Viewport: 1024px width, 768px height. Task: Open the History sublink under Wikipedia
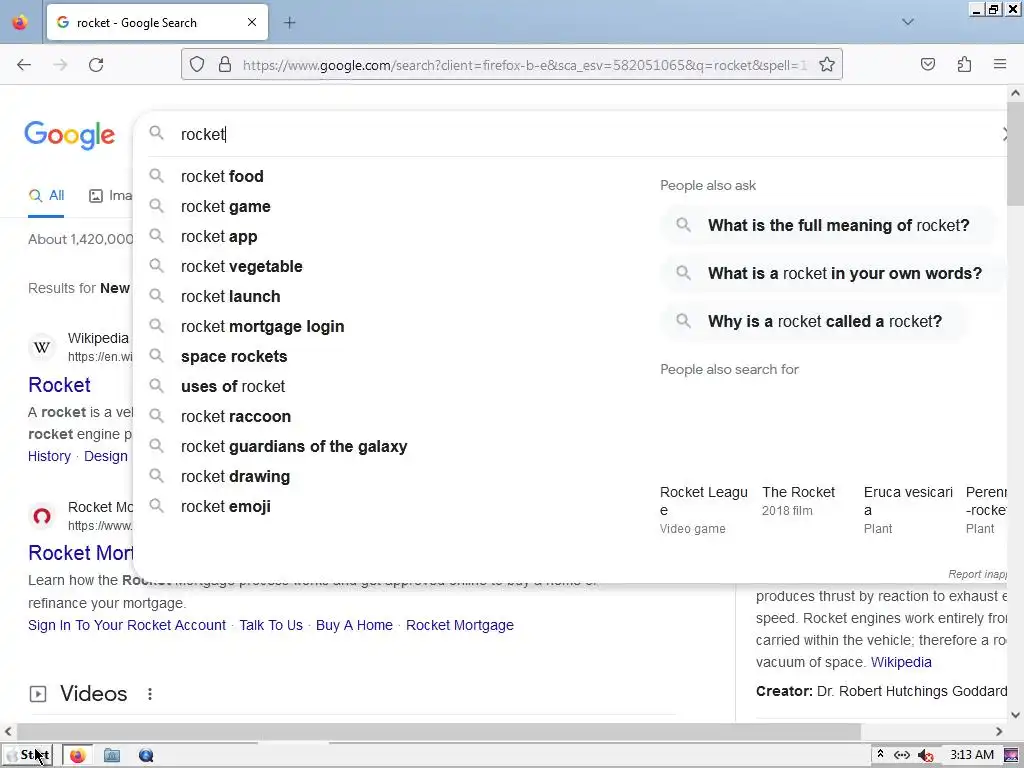[x=50, y=456]
